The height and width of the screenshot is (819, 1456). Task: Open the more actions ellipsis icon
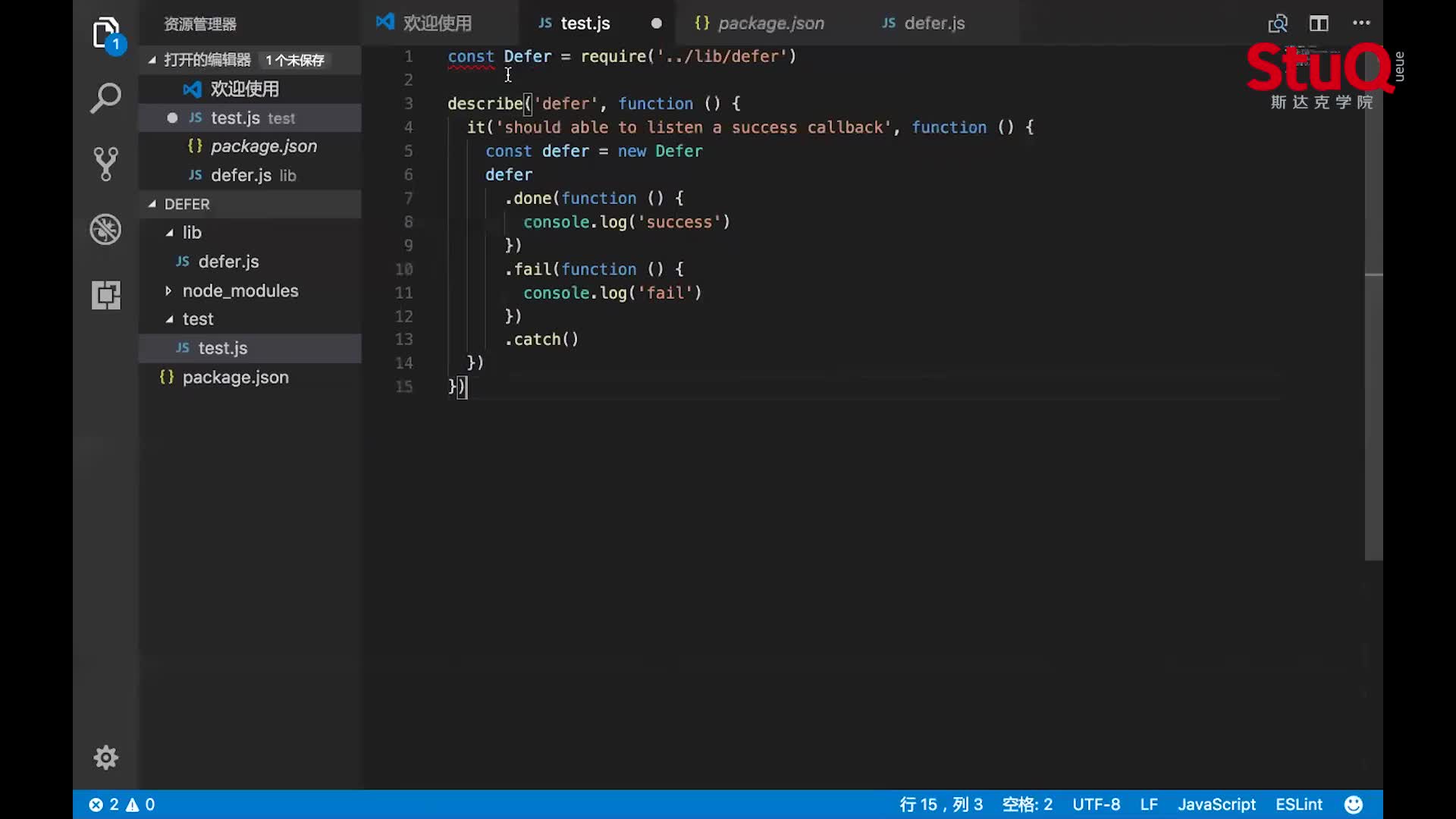coord(1361,24)
